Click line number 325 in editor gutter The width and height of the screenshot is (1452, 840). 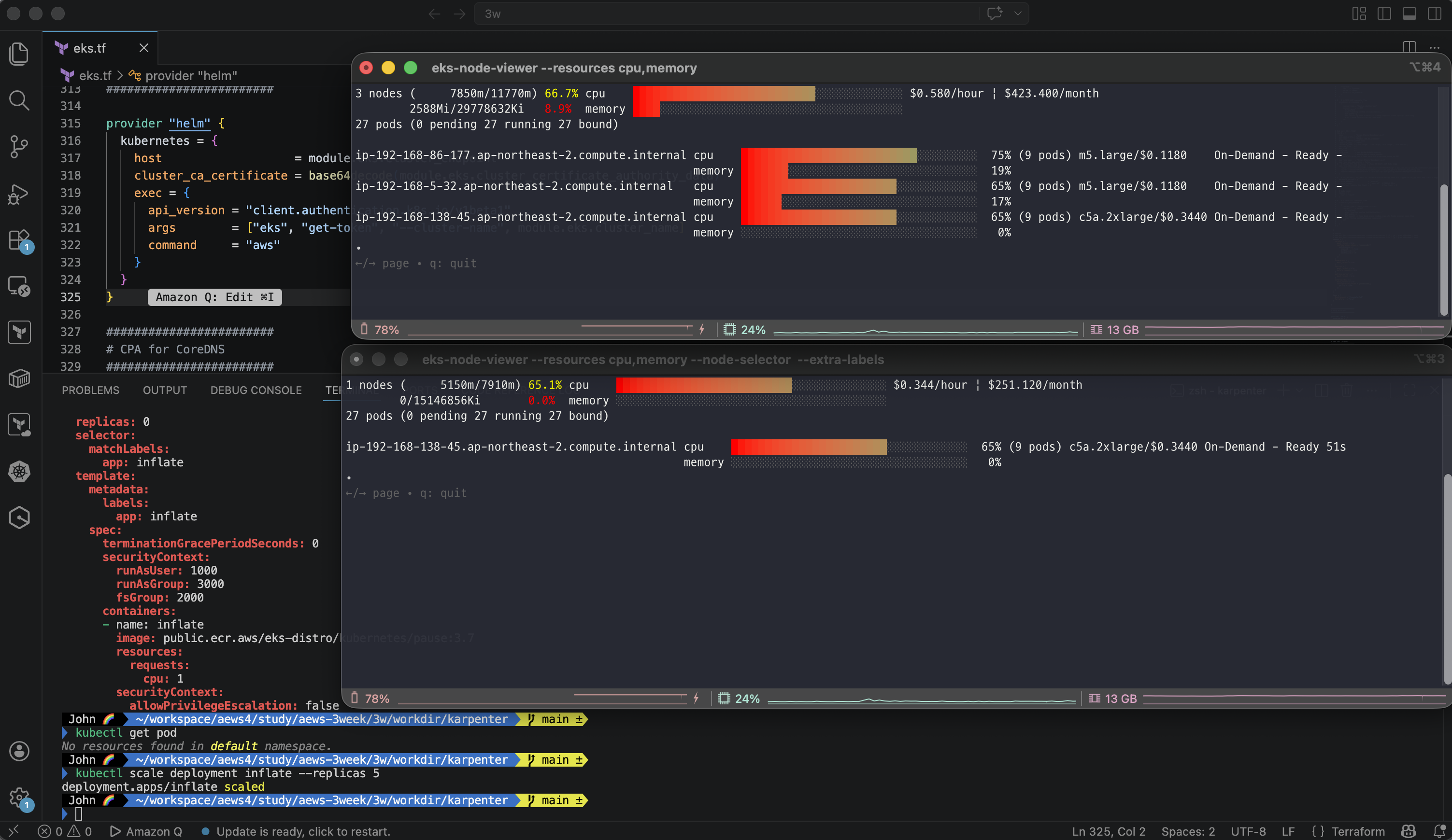71,297
